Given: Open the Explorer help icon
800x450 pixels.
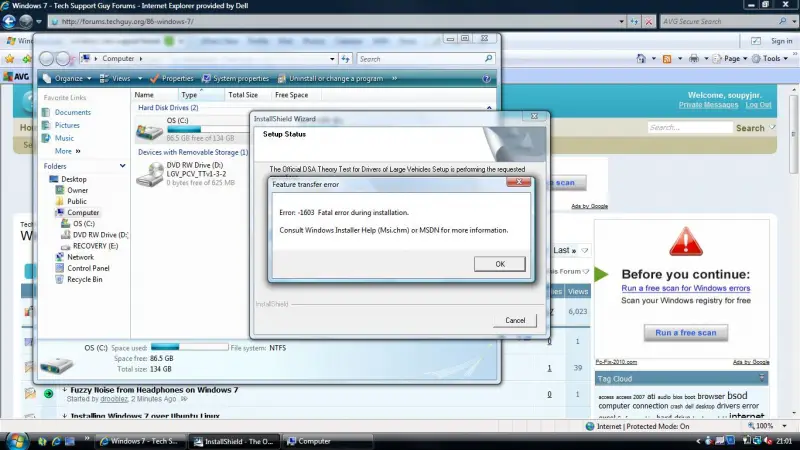Looking at the screenshot, I should pos(486,79).
